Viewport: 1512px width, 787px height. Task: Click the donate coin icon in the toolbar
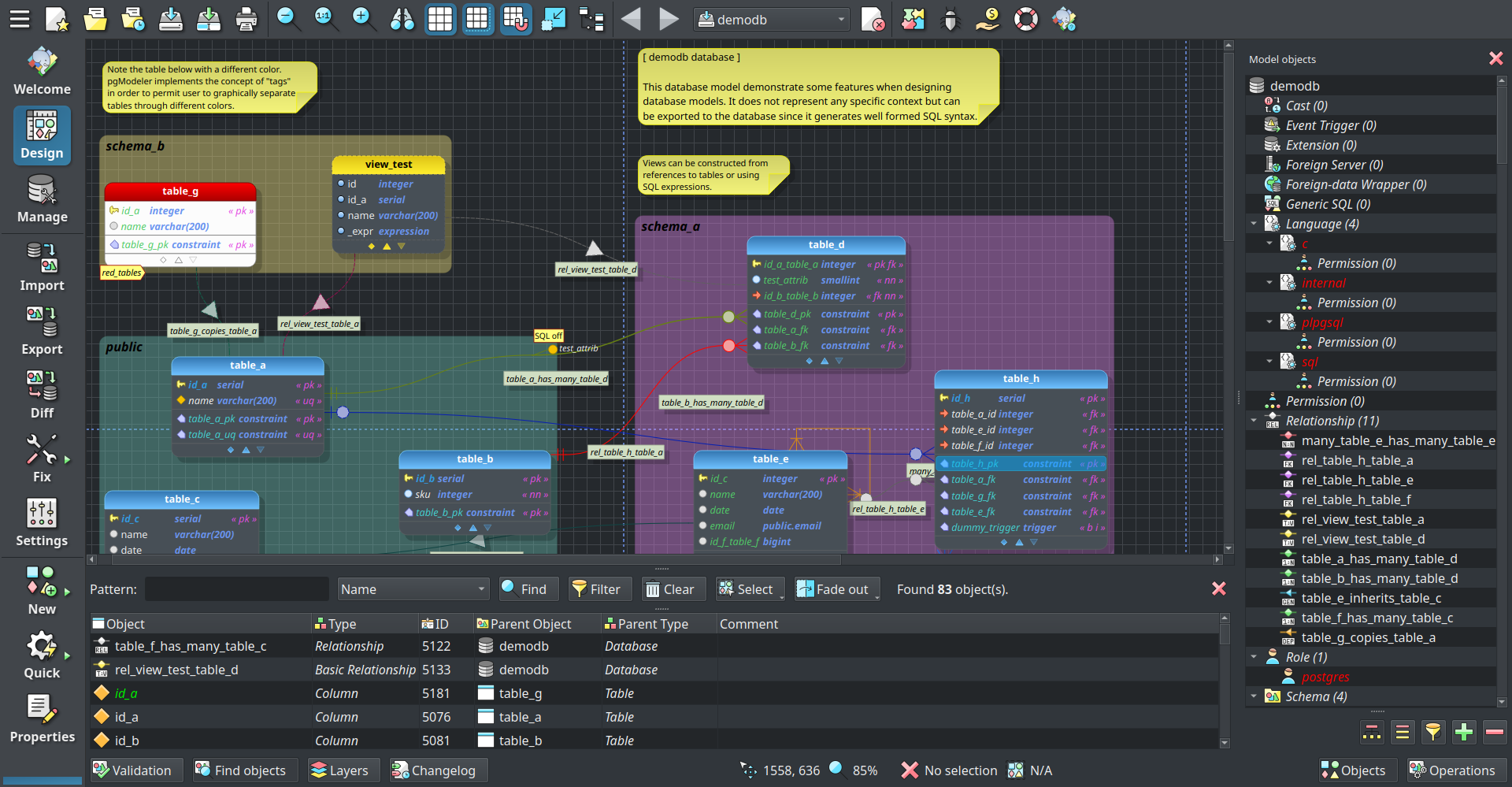(988, 19)
